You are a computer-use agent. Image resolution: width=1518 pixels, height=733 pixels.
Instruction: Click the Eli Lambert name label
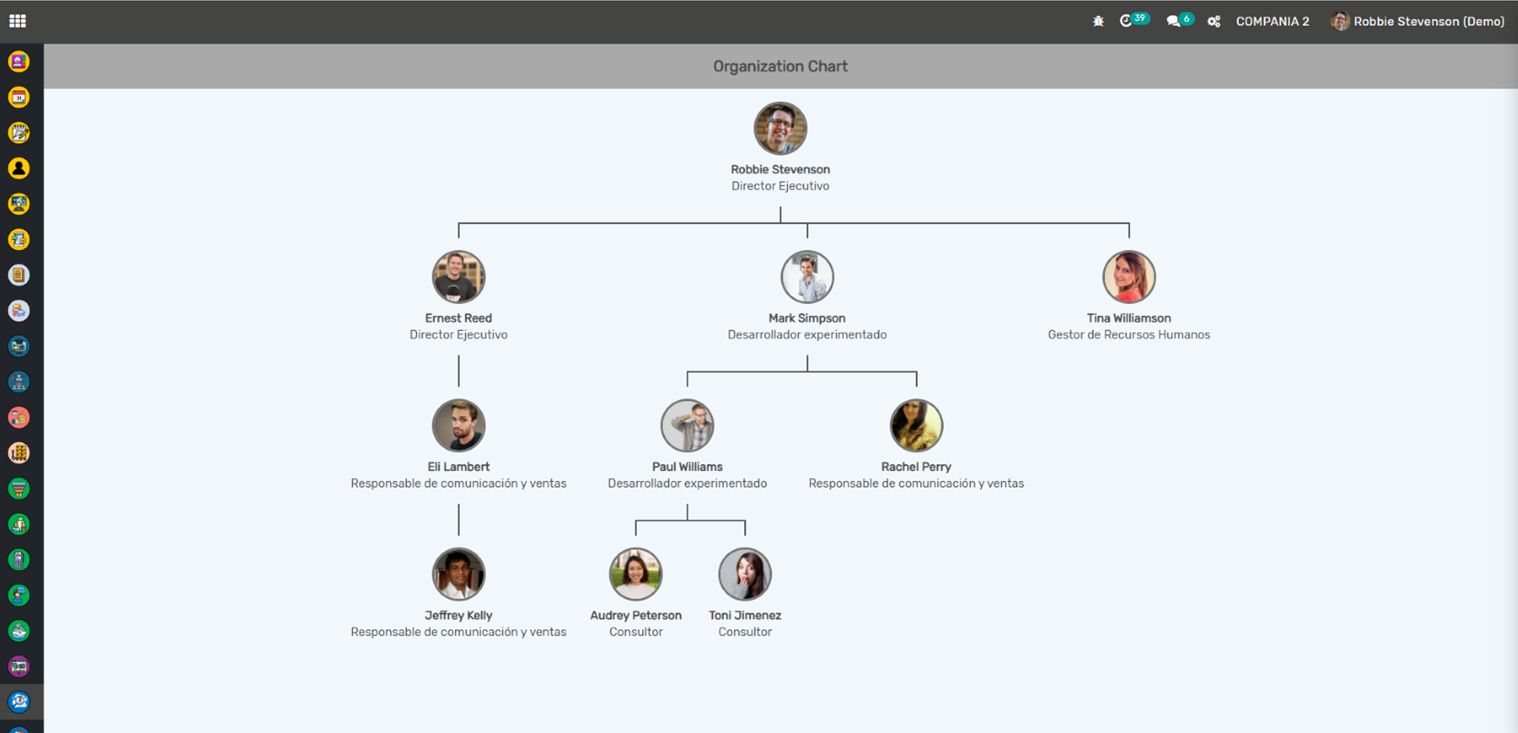(458, 467)
